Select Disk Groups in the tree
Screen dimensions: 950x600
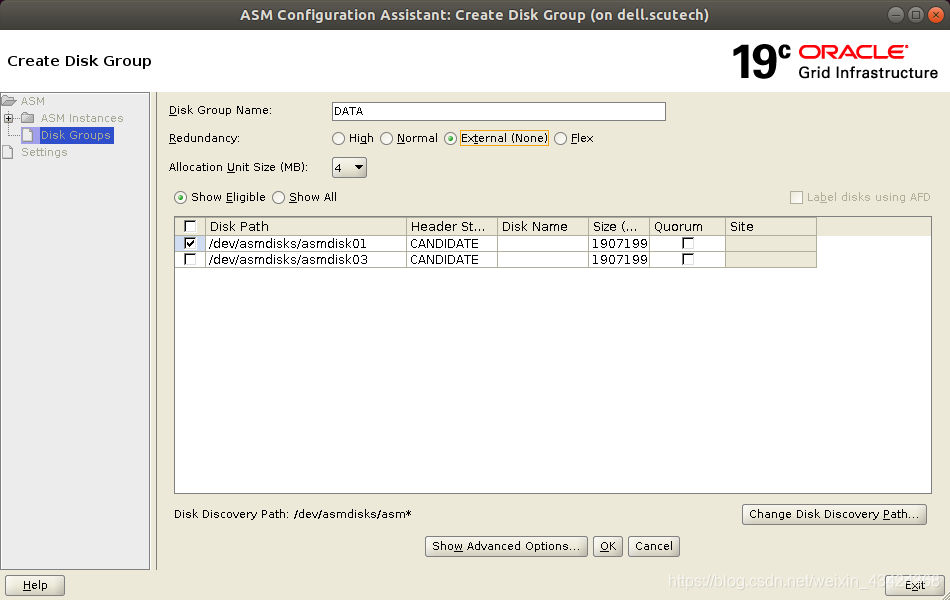point(76,135)
